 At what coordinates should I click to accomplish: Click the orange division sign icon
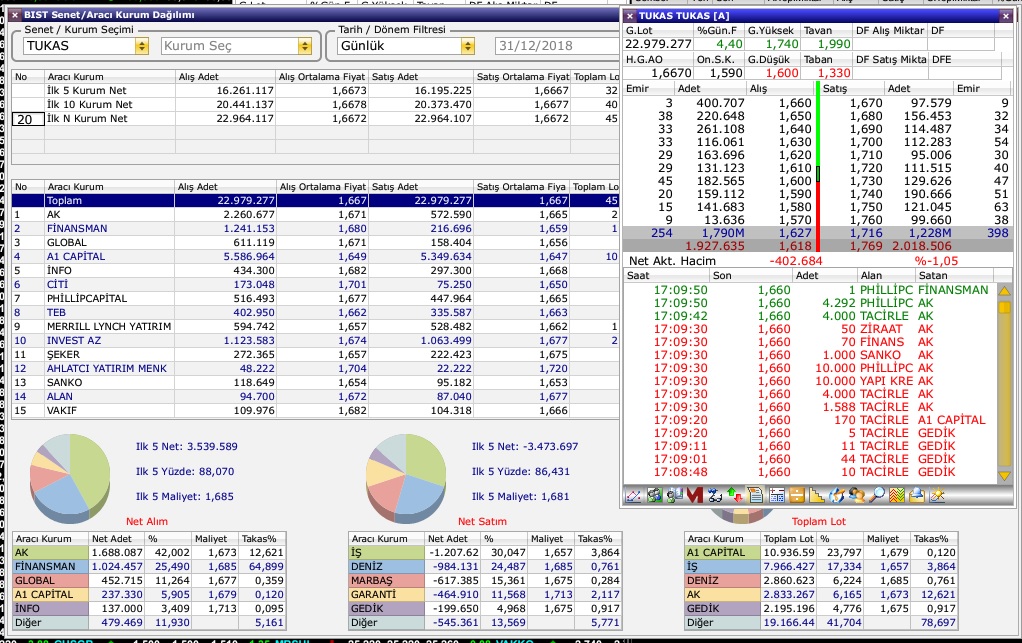[796, 495]
